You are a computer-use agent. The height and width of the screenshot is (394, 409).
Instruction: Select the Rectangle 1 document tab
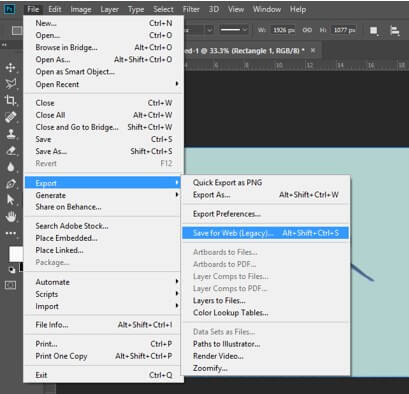[x=245, y=51]
